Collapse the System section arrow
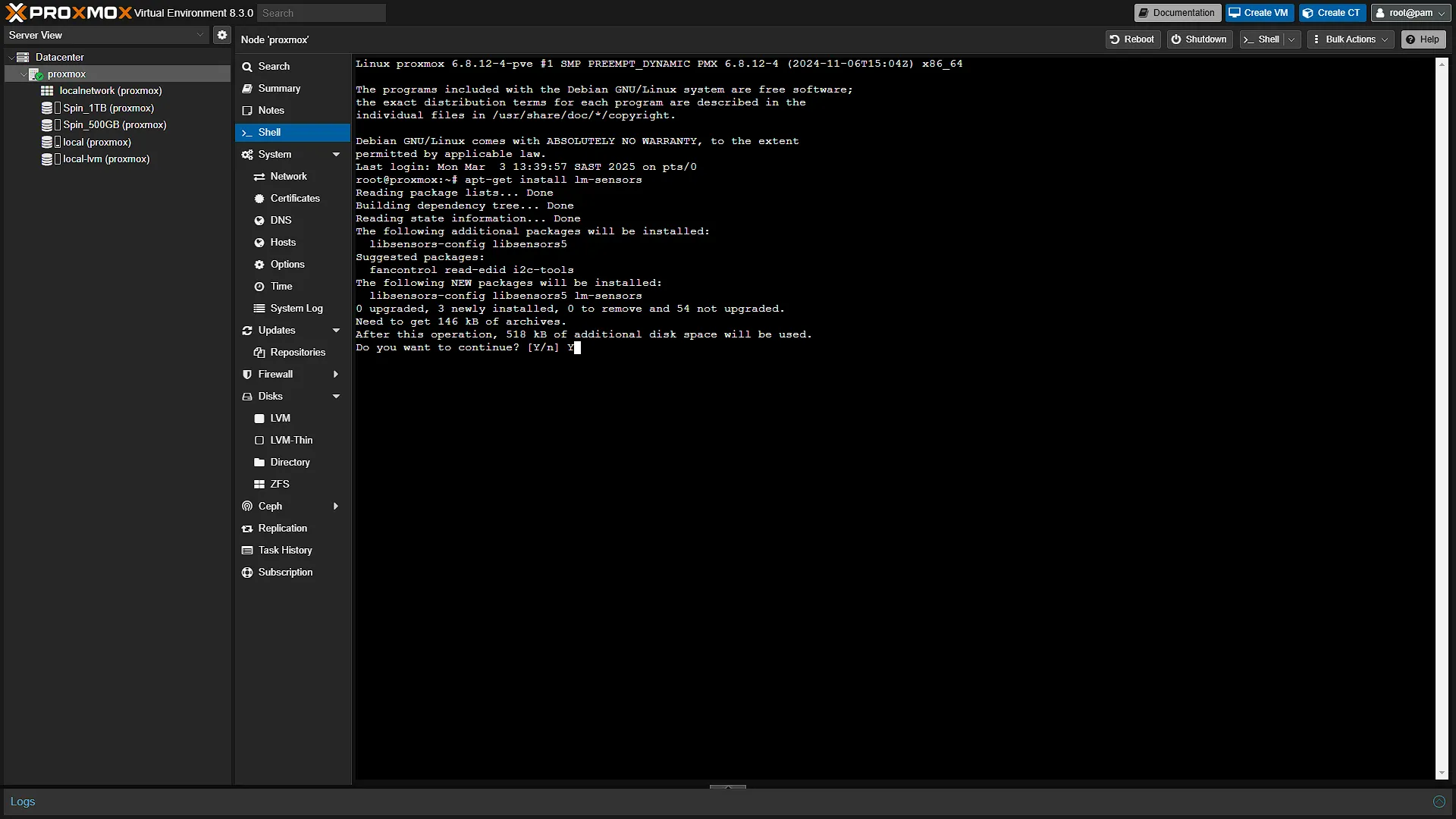This screenshot has width=1456, height=819. click(x=336, y=155)
